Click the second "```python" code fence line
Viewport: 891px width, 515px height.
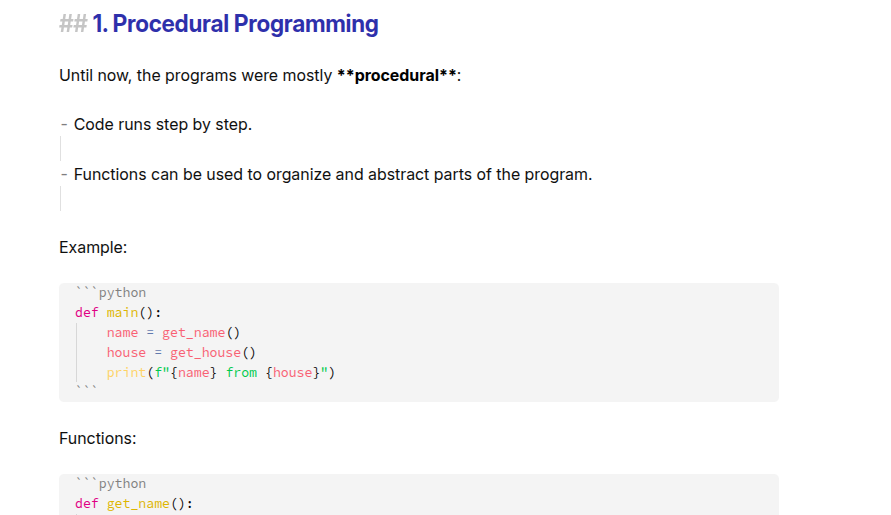click(x=111, y=484)
